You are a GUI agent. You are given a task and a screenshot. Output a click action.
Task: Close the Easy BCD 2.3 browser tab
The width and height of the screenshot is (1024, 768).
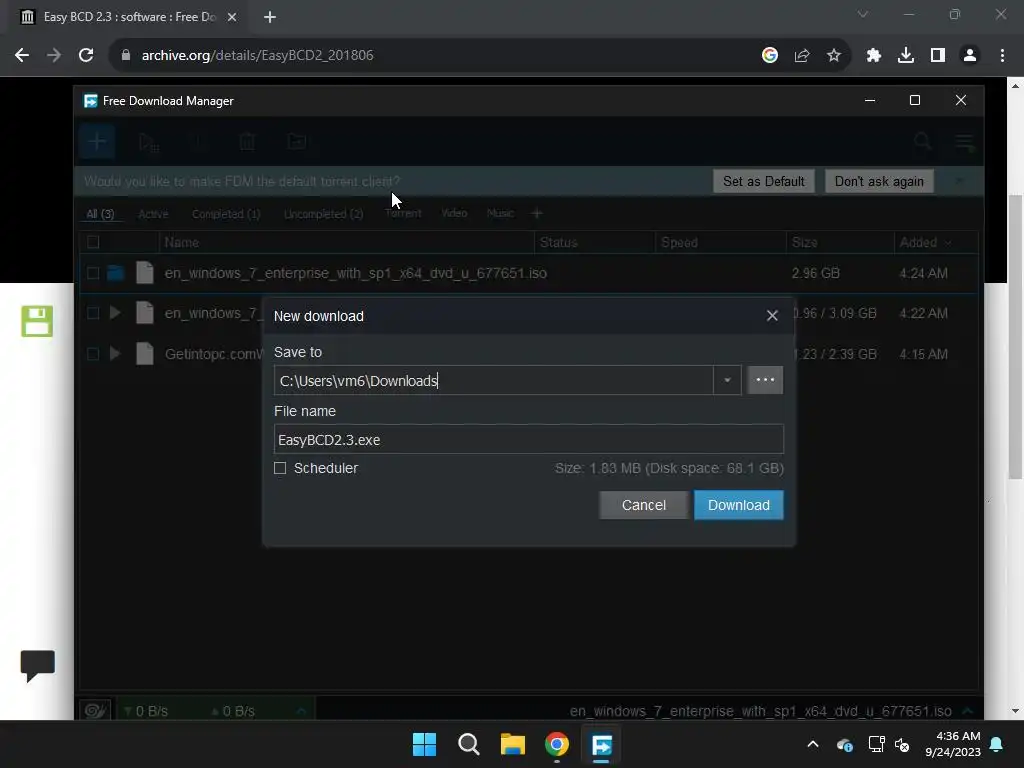232,17
